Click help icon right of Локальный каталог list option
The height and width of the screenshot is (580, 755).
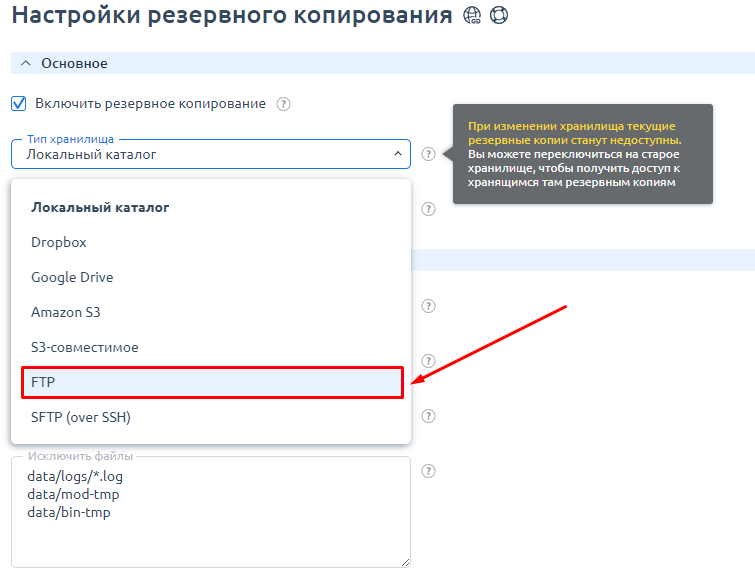coord(428,209)
